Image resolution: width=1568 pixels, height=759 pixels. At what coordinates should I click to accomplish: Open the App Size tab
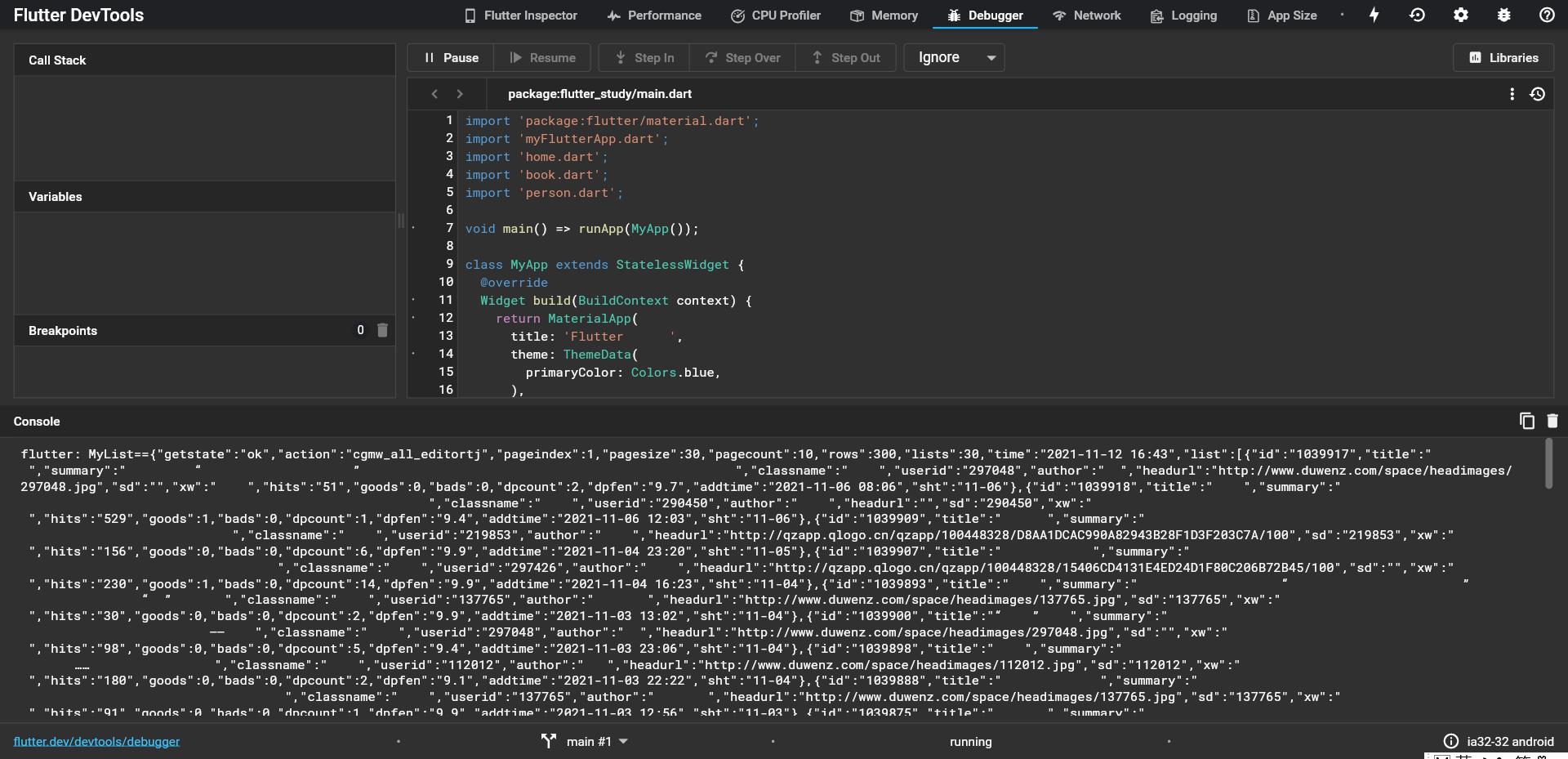pyautogui.click(x=1282, y=16)
